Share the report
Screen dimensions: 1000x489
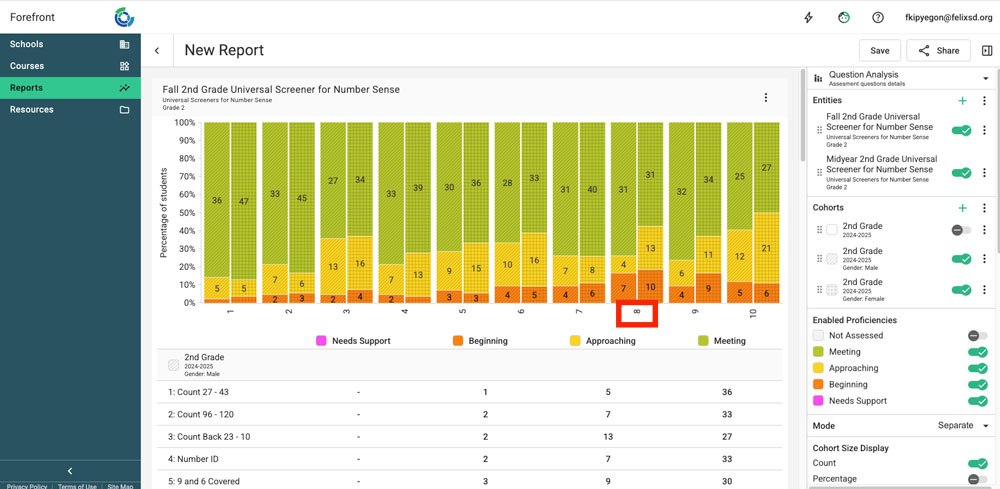coord(938,51)
